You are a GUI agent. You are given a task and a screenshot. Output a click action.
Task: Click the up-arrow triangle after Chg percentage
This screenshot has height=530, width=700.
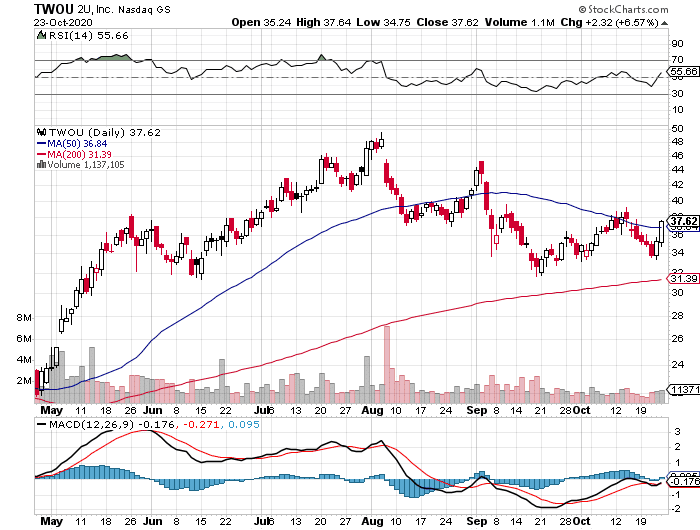click(x=665, y=23)
